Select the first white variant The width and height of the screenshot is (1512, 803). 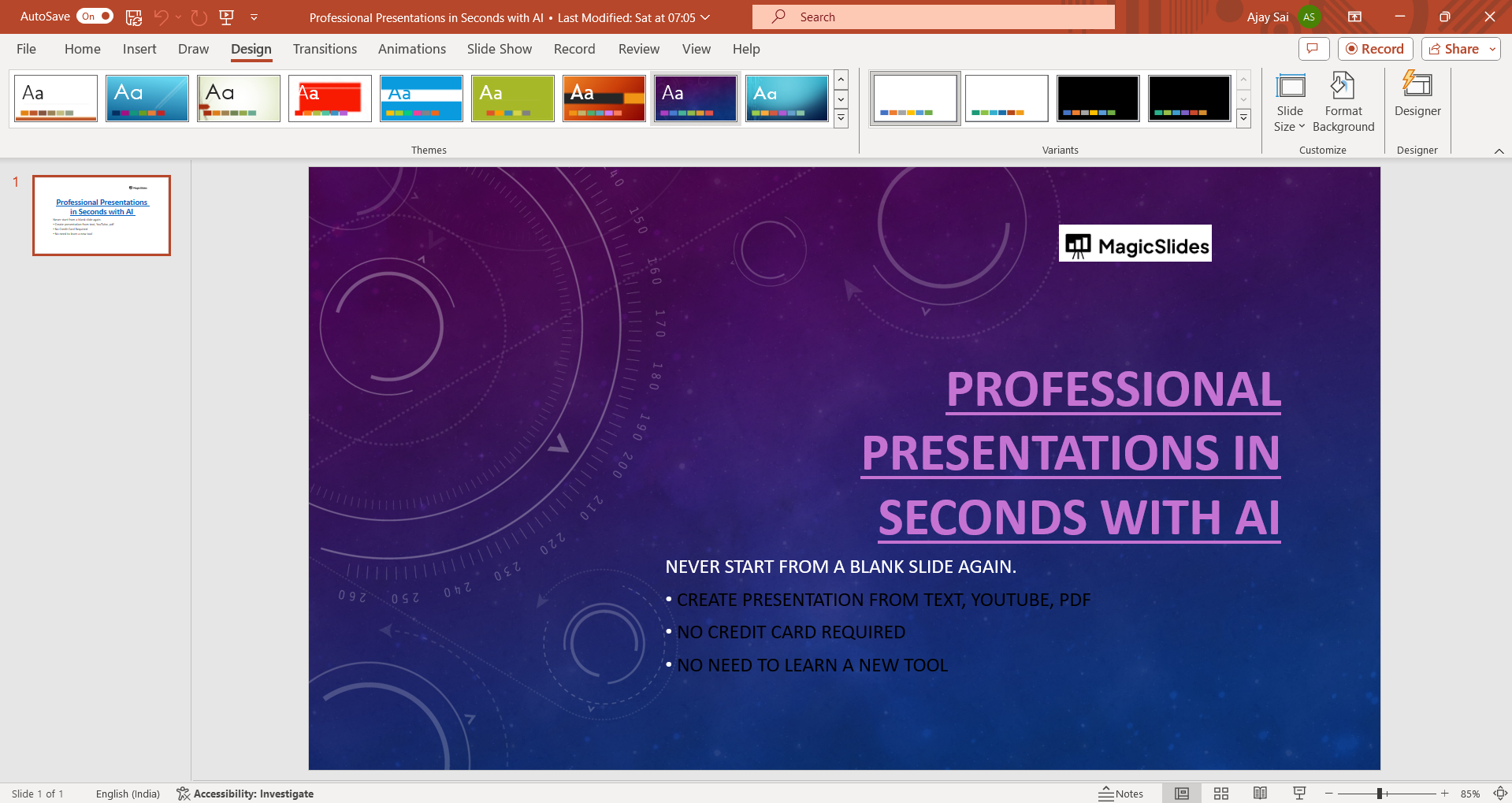coord(916,99)
